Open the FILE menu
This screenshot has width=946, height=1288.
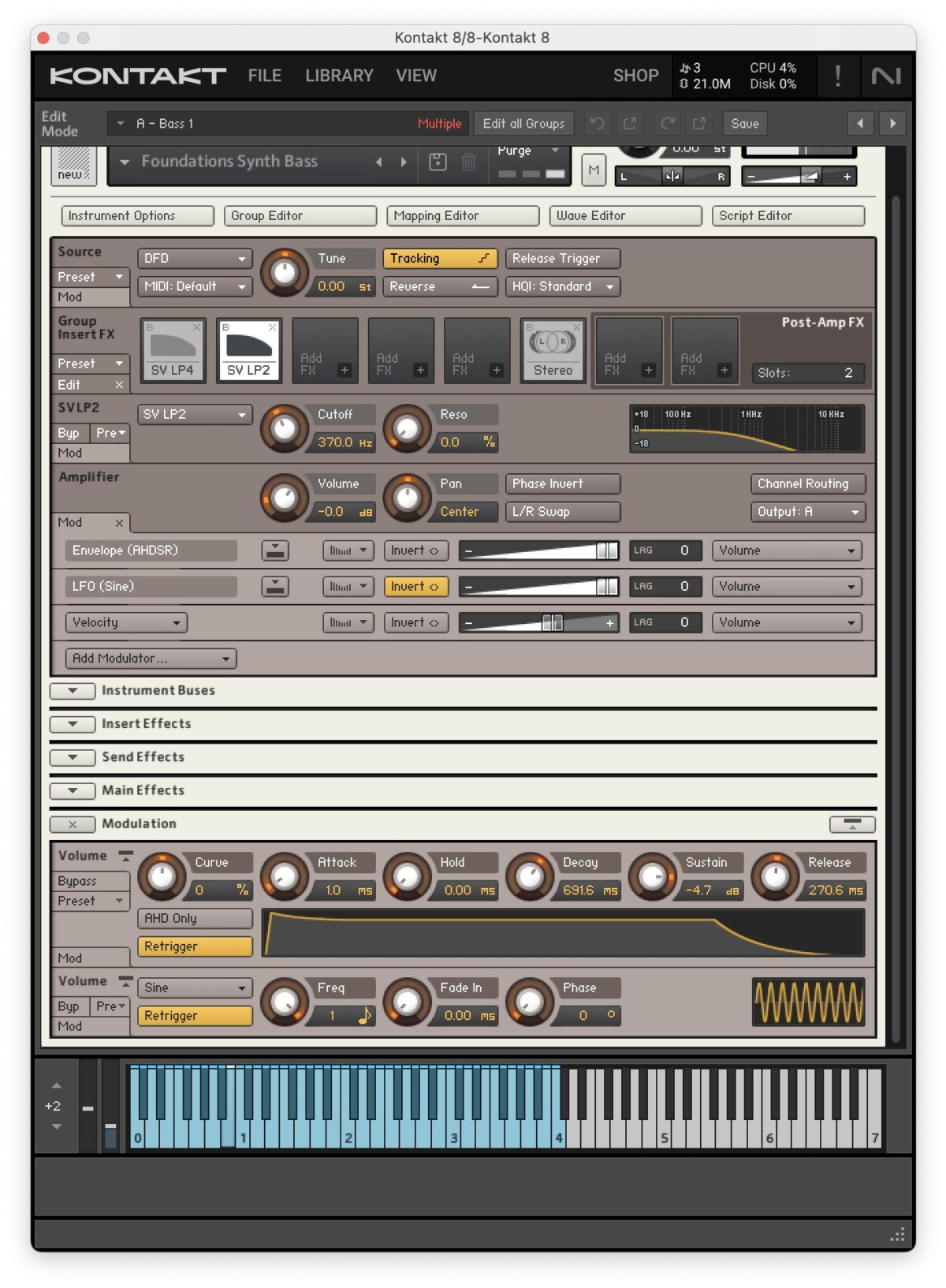pyautogui.click(x=265, y=76)
